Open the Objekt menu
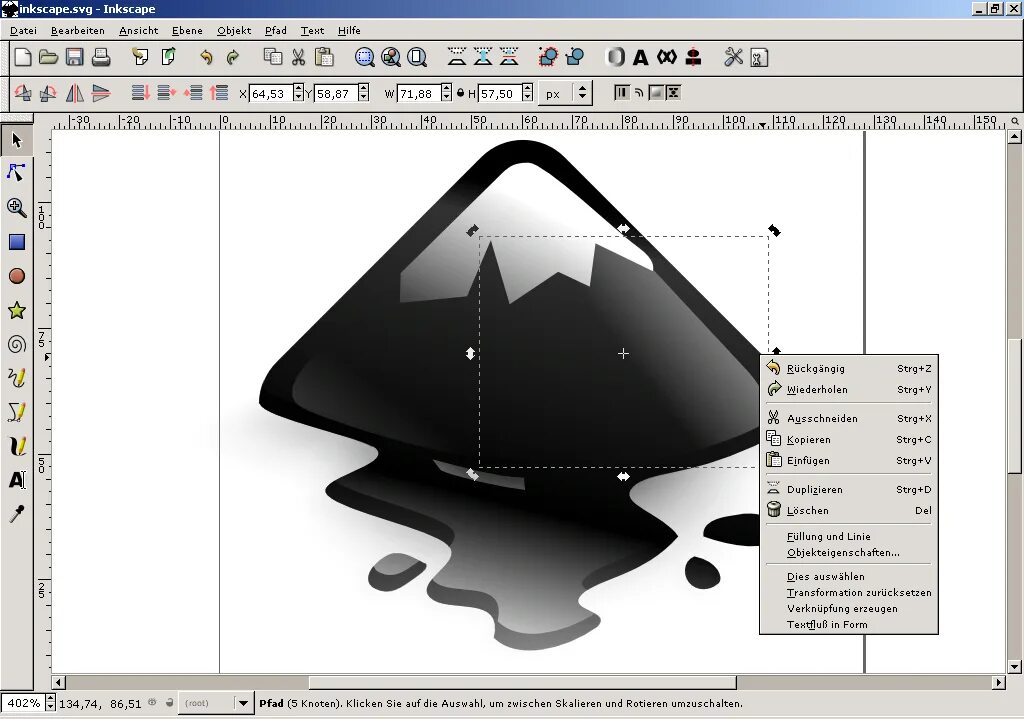Screen dimensions: 1024x719 click(x=234, y=31)
